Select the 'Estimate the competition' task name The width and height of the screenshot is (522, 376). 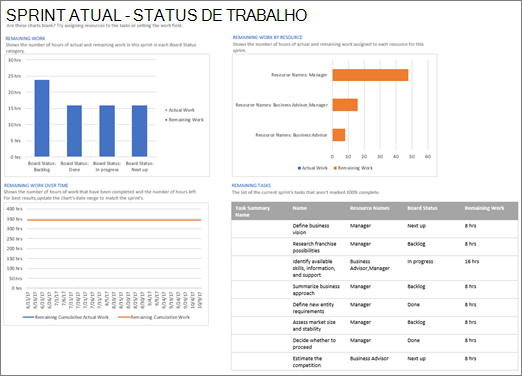[307, 362]
